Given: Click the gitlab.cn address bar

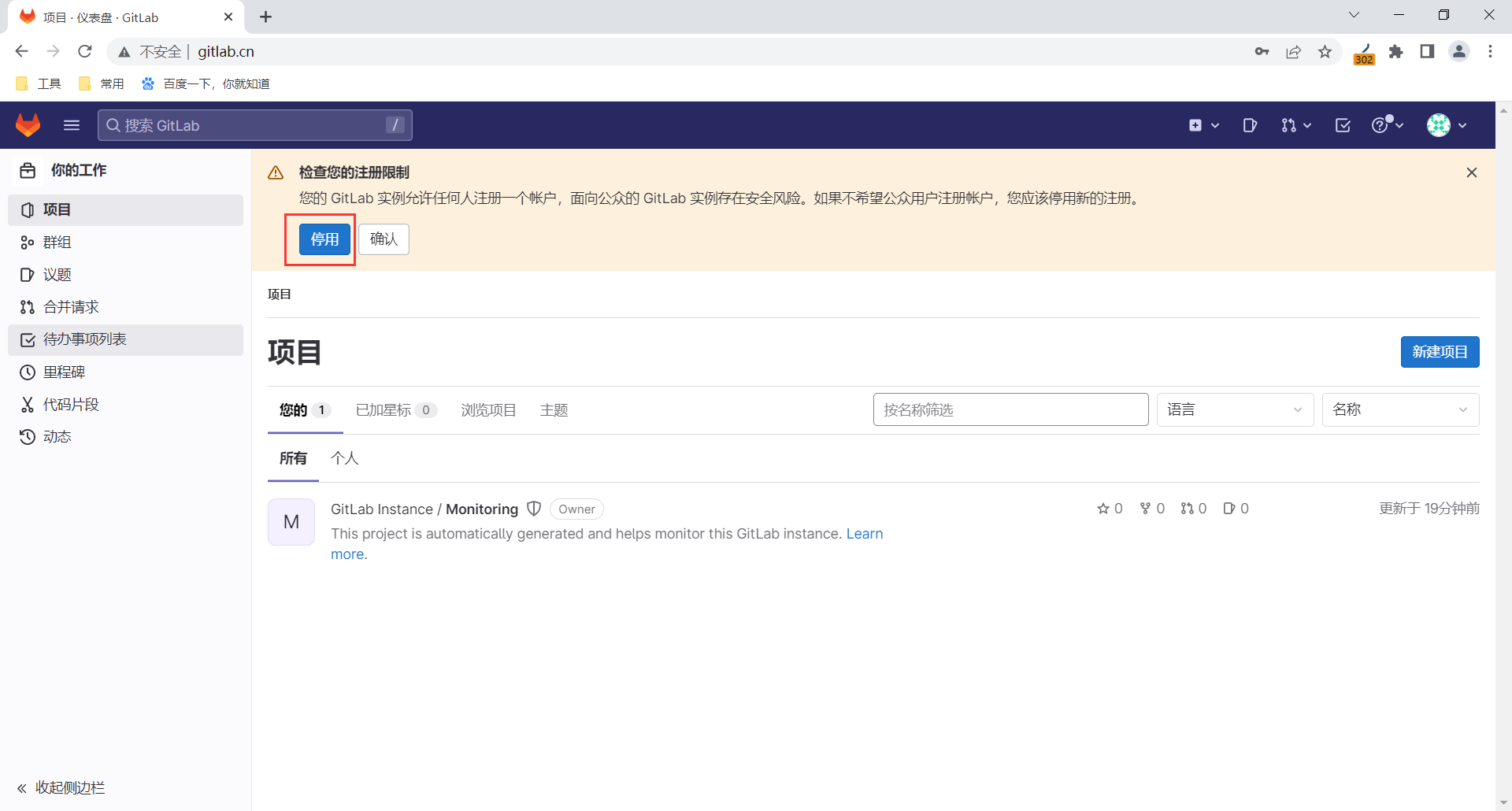Looking at the screenshot, I should point(226,51).
